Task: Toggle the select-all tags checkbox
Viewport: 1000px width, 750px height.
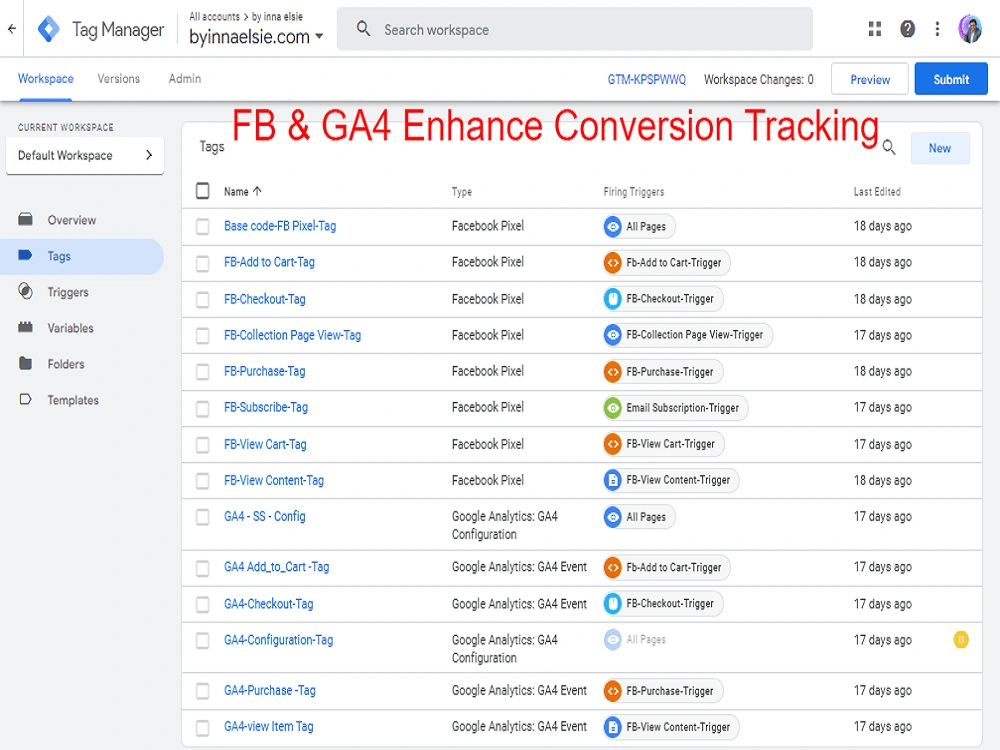Action: 202,191
